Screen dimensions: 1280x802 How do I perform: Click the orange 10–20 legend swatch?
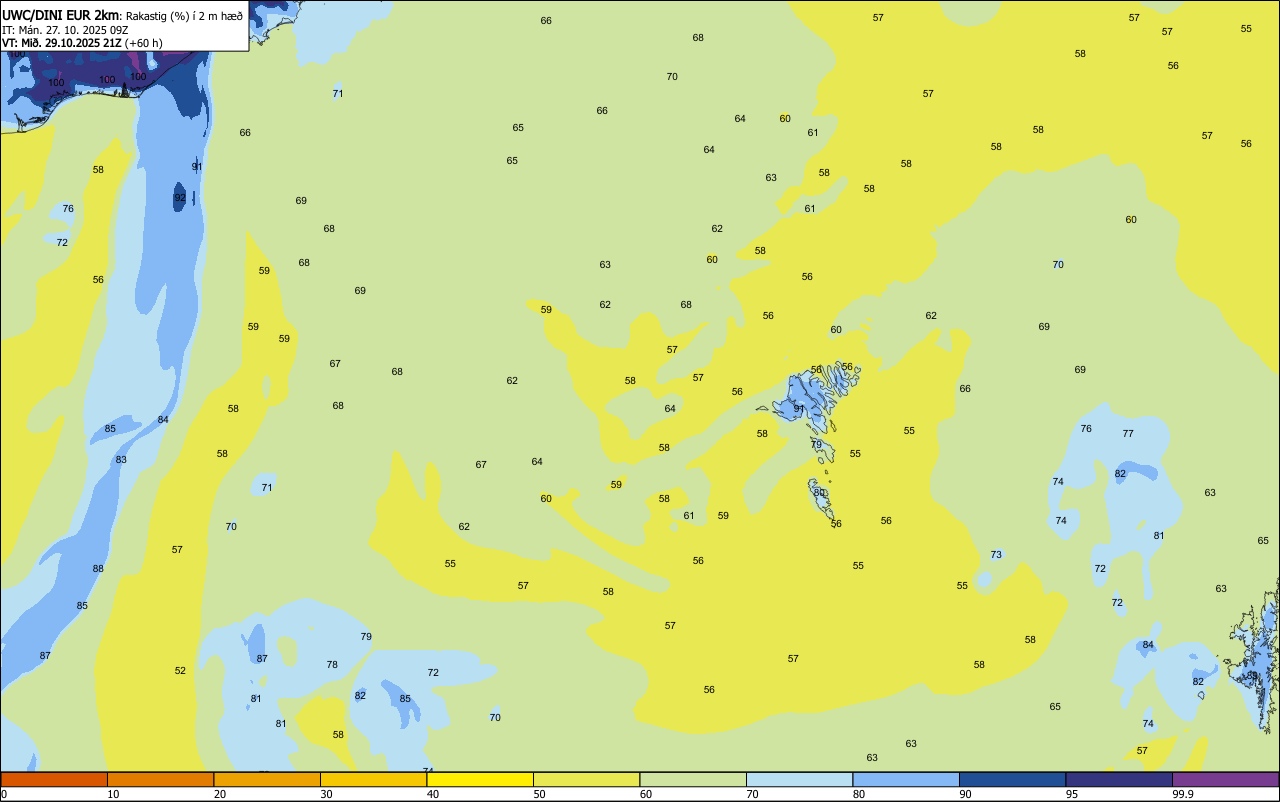pyautogui.click(x=160, y=779)
